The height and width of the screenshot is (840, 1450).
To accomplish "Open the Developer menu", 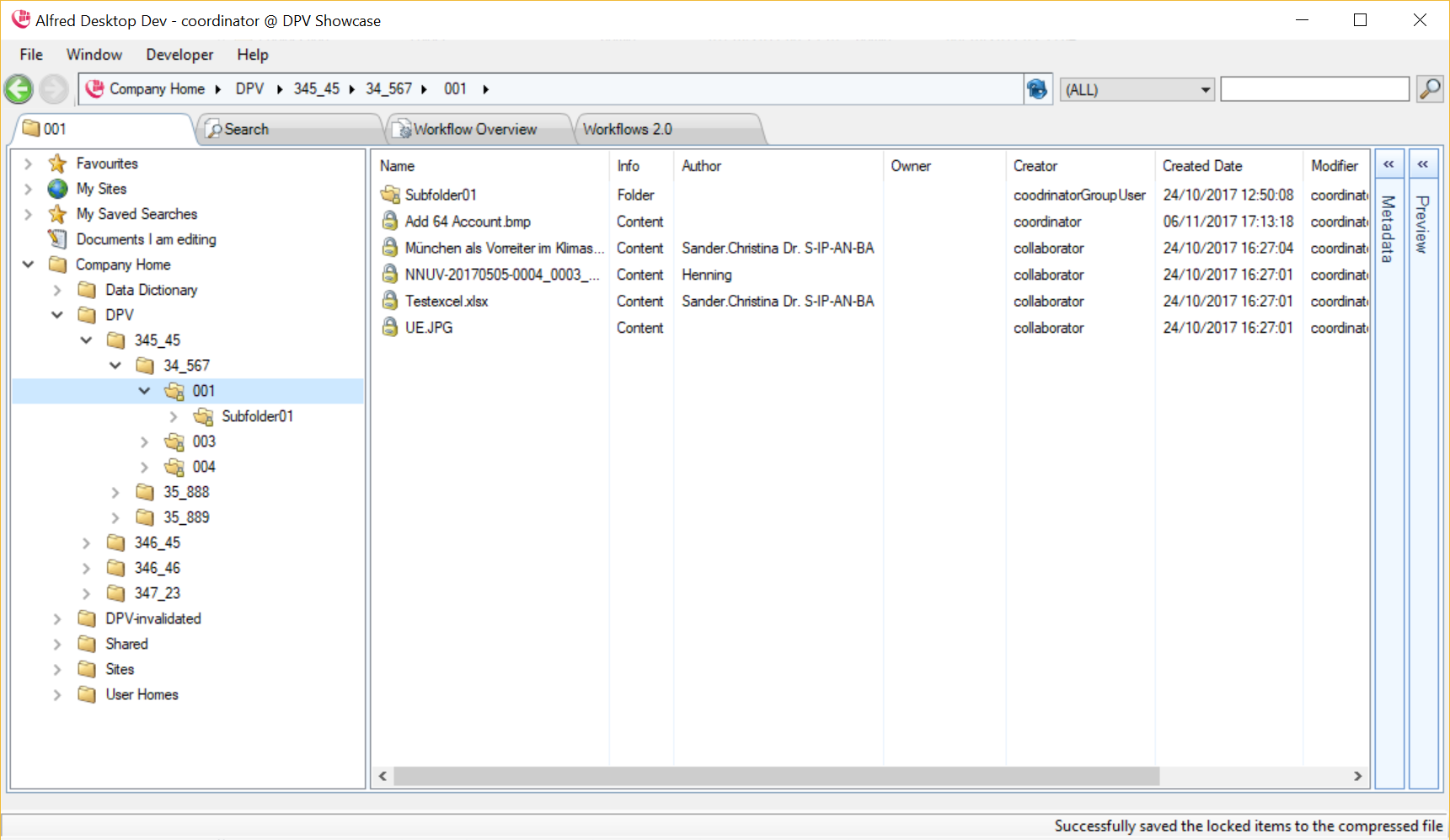I will click(x=179, y=55).
